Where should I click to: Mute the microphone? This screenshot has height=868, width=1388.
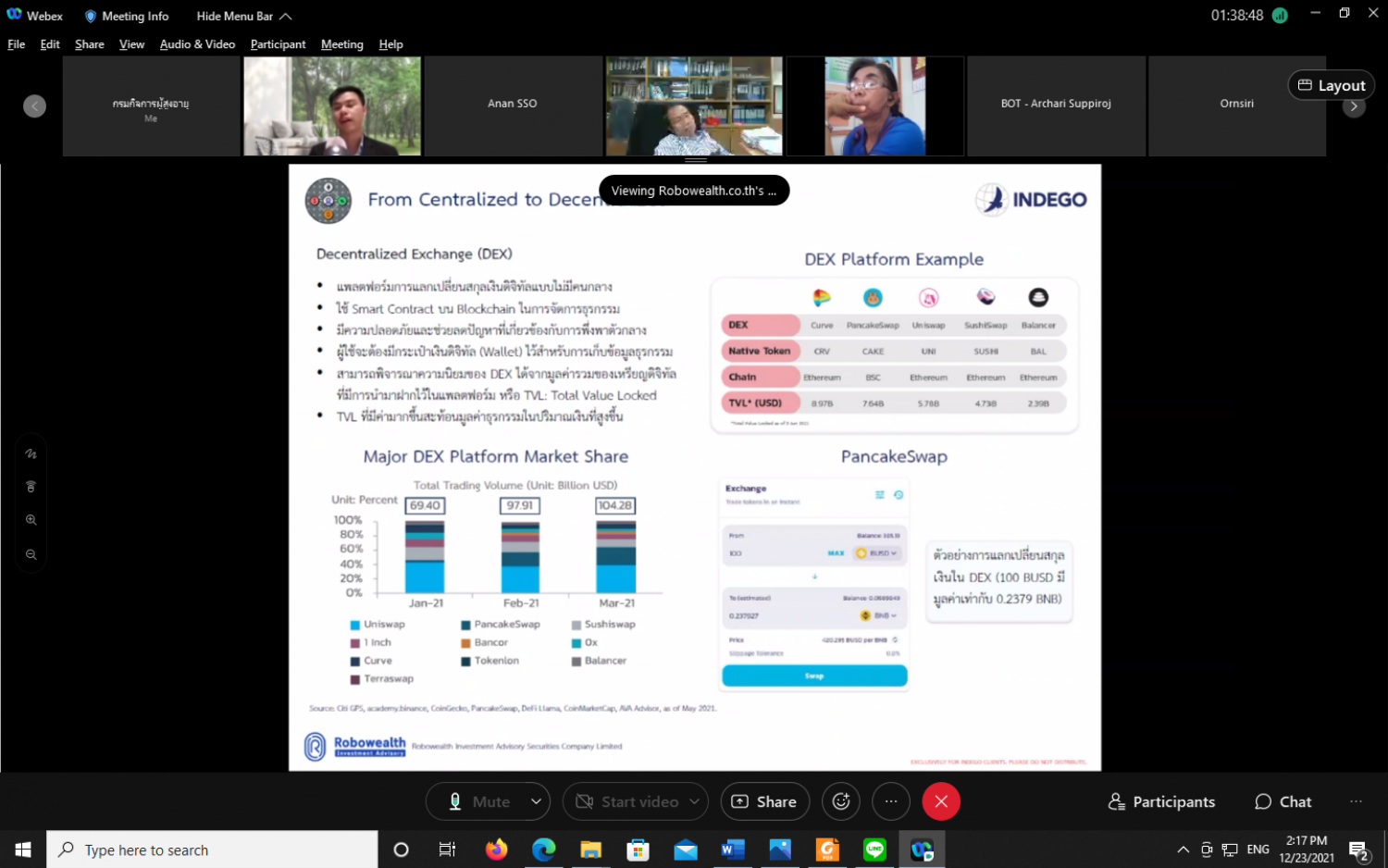click(477, 801)
